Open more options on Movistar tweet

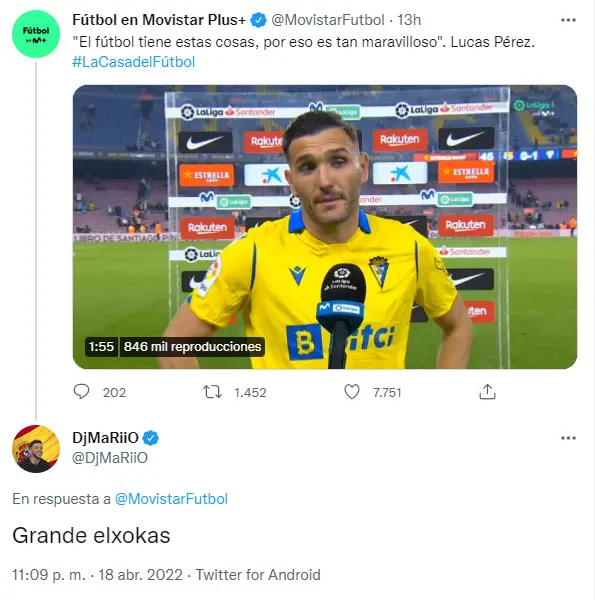568,20
